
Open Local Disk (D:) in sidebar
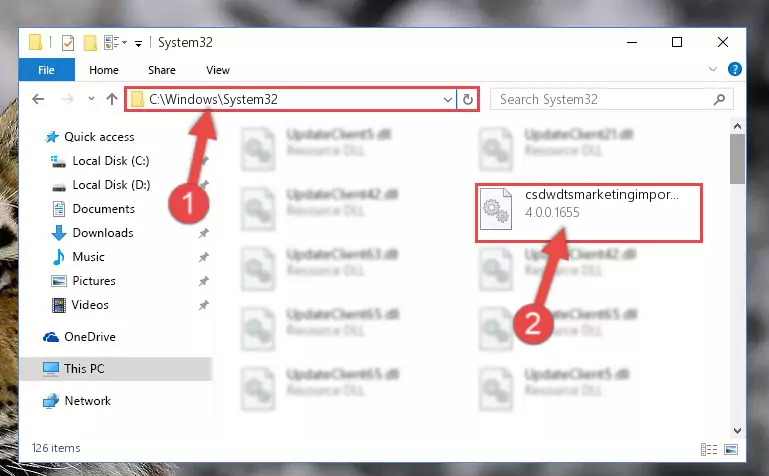111,185
